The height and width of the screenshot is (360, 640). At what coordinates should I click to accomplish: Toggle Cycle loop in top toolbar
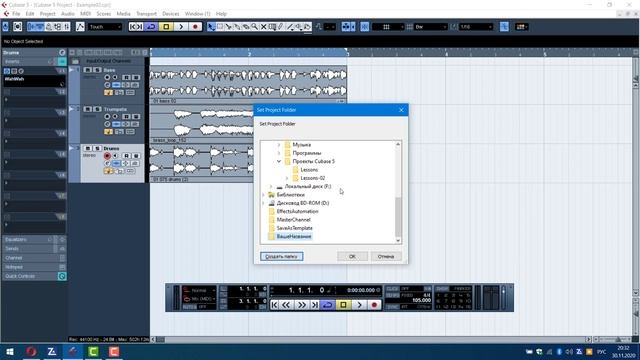pyautogui.click(x=151, y=27)
